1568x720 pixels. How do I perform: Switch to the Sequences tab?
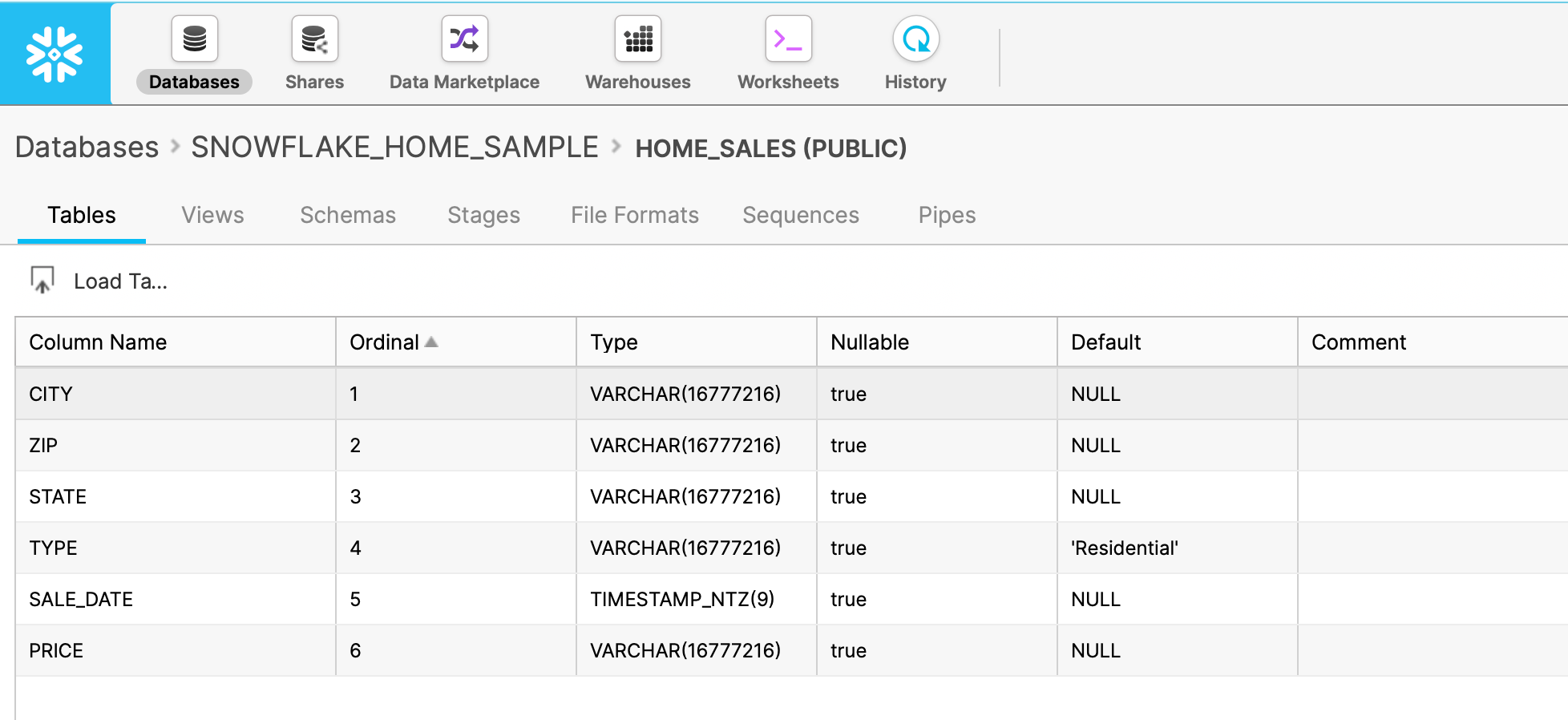click(x=801, y=215)
